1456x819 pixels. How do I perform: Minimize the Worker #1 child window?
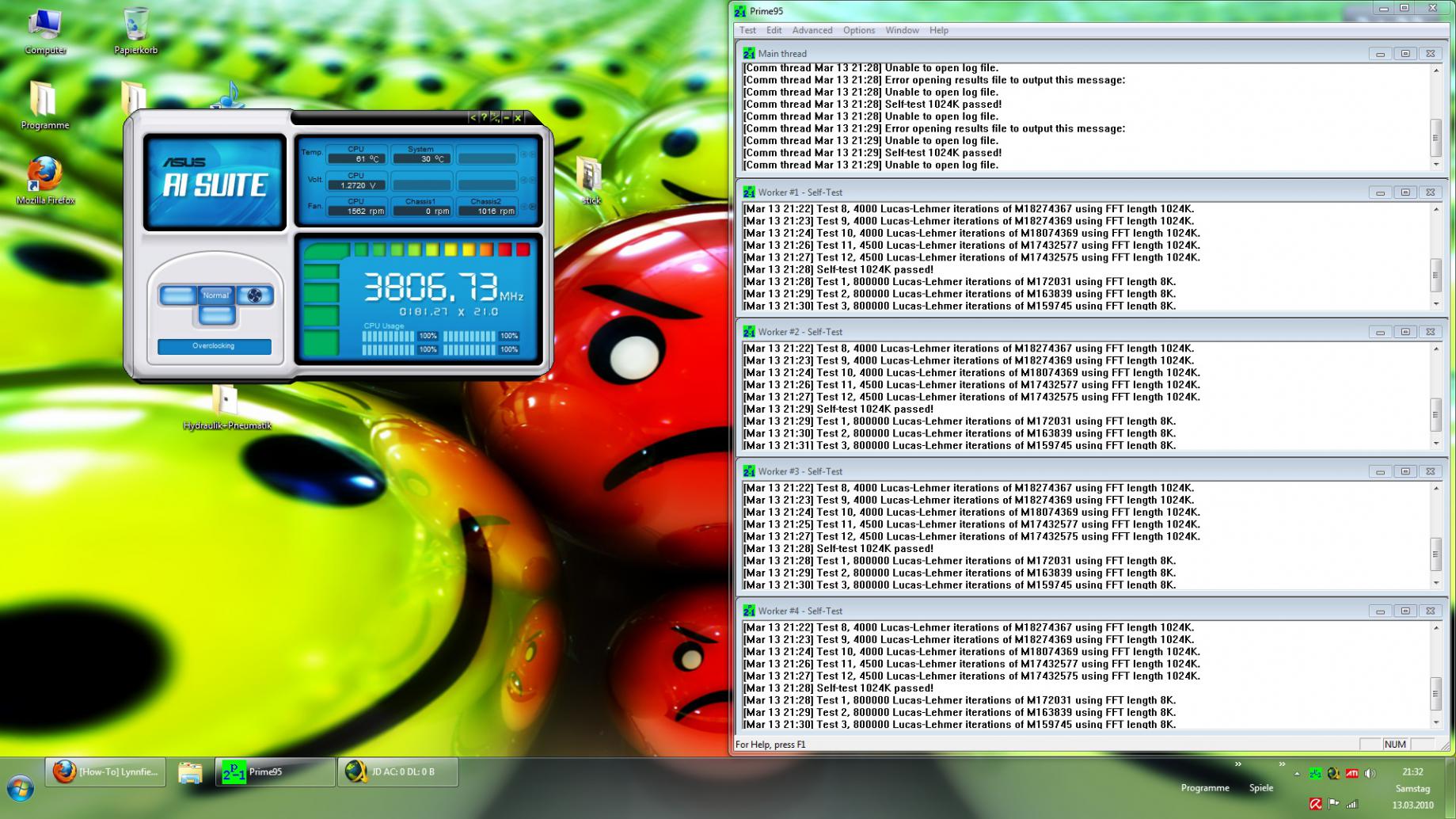1380,192
